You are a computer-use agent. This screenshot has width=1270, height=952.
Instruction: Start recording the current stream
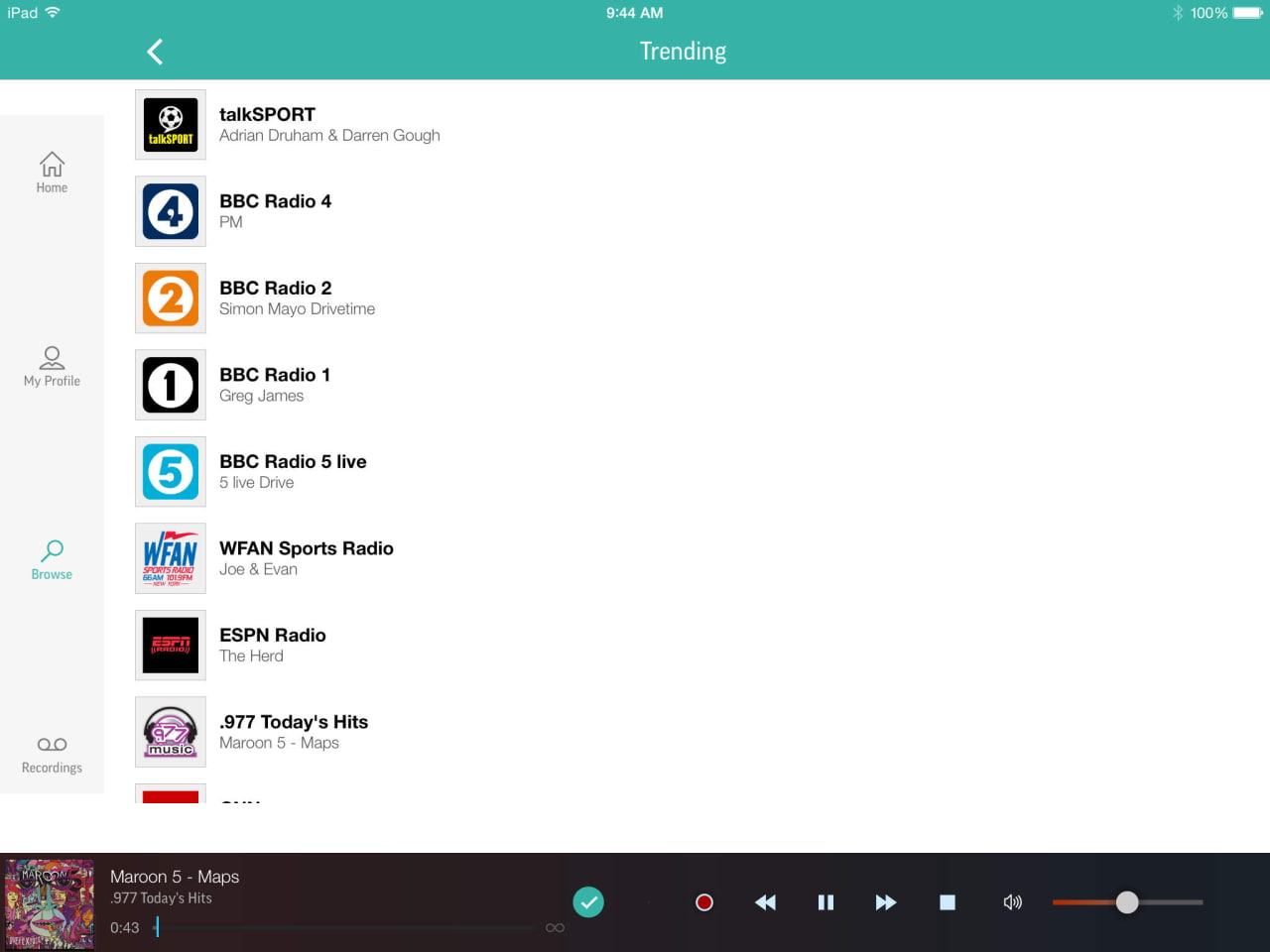click(x=704, y=902)
